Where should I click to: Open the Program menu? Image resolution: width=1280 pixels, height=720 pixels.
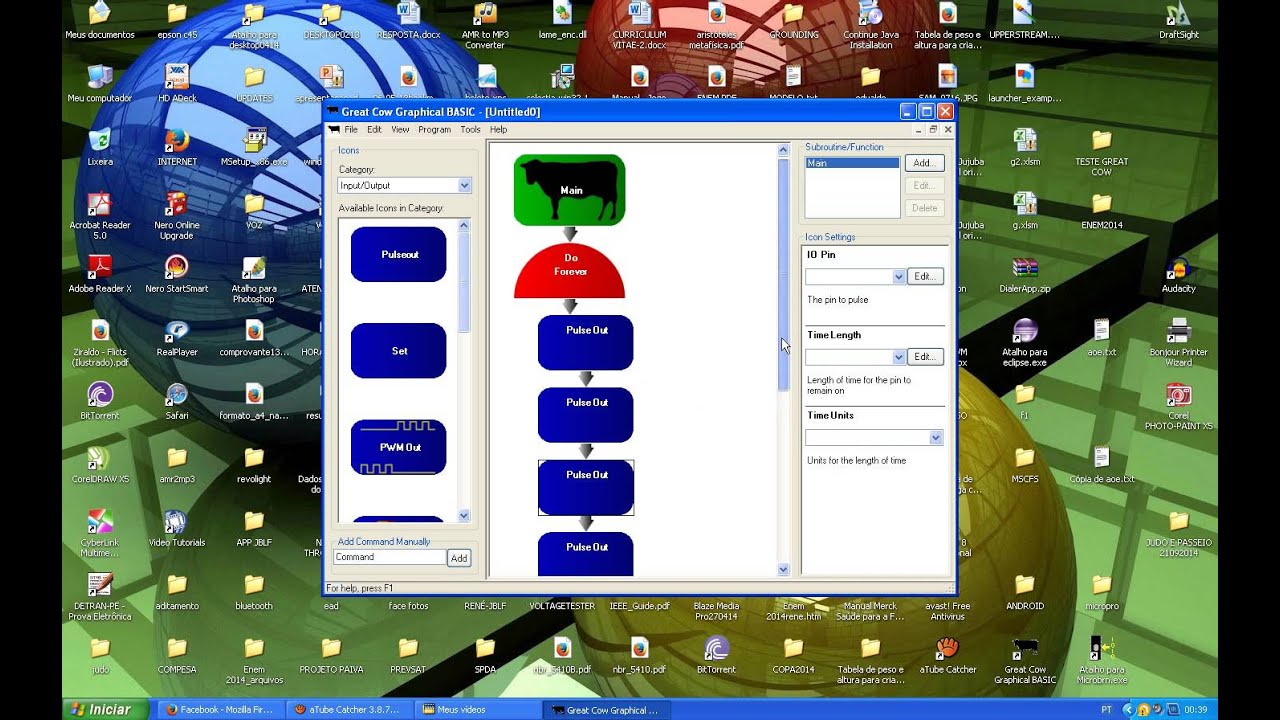tap(434, 129)
